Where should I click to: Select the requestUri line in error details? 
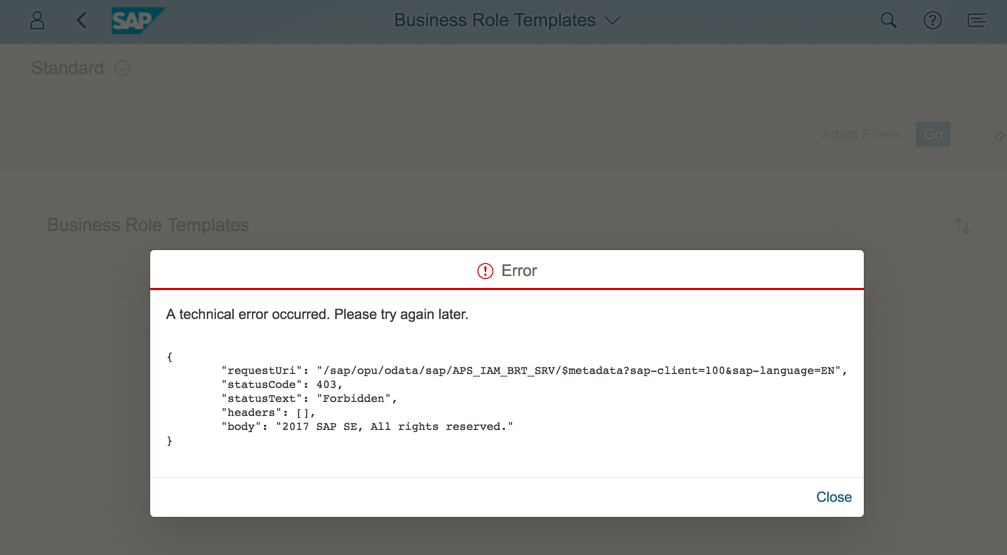coord(534,371)
